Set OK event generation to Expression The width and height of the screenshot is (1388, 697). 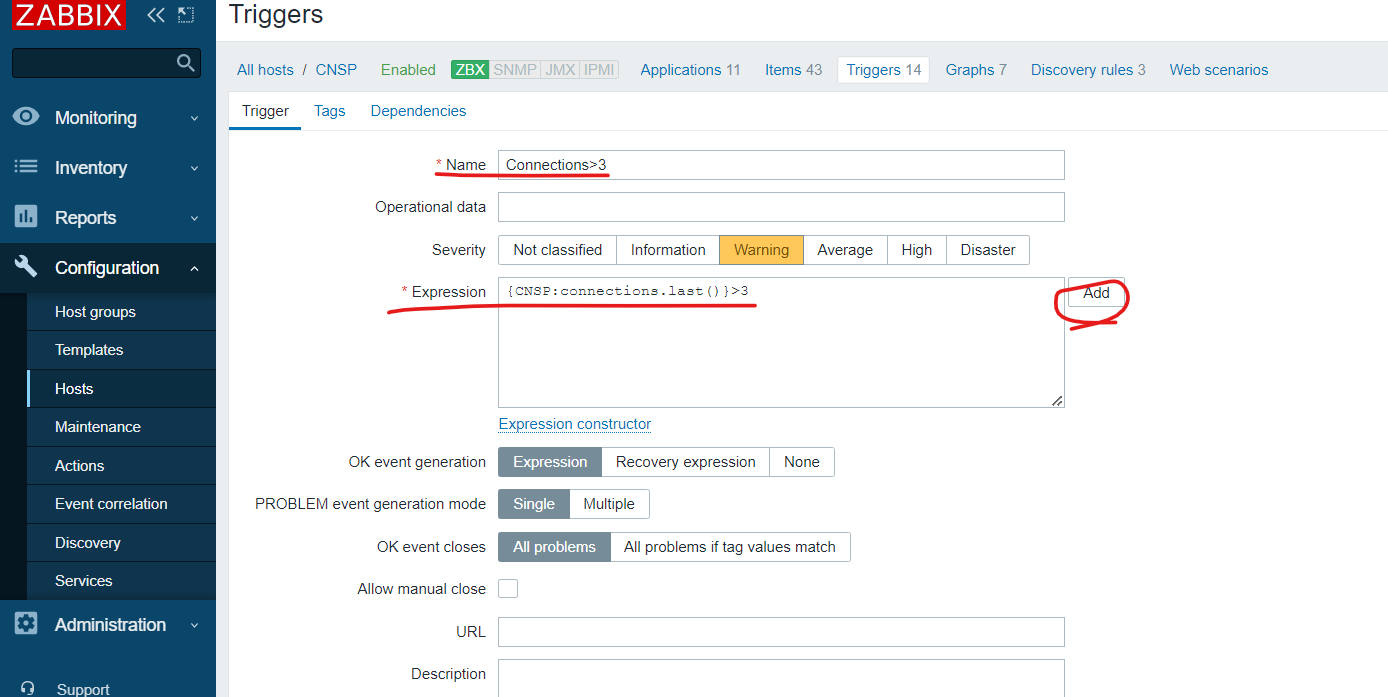550,462
